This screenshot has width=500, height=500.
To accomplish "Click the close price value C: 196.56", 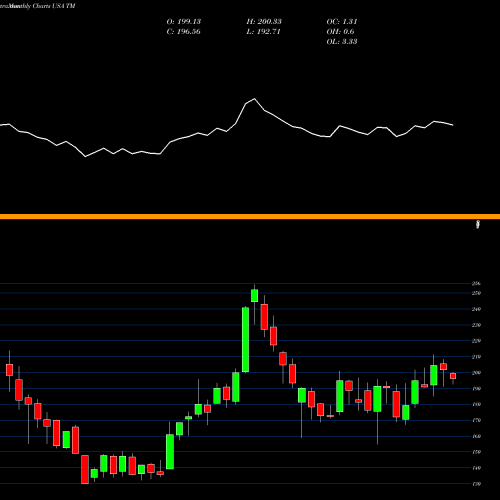I will pos(184,32).
